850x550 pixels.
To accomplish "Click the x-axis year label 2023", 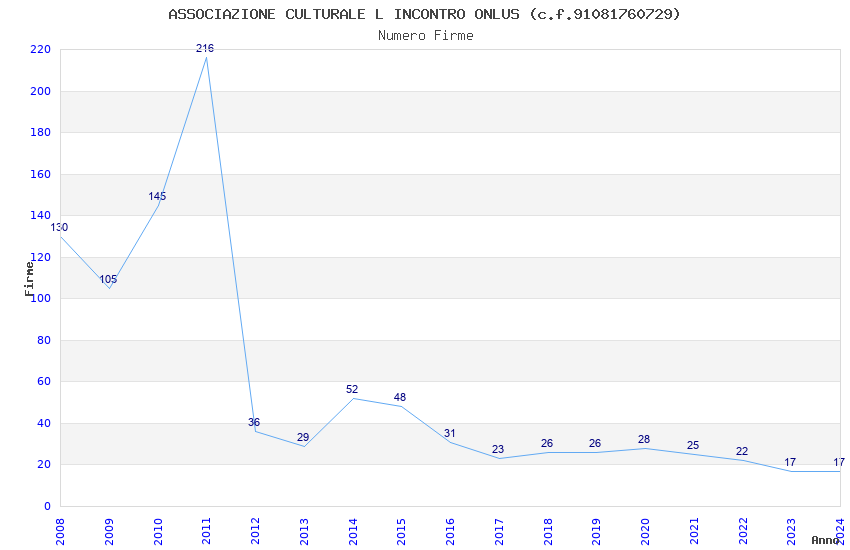I will pyautogui.click(x=791, y=532).
